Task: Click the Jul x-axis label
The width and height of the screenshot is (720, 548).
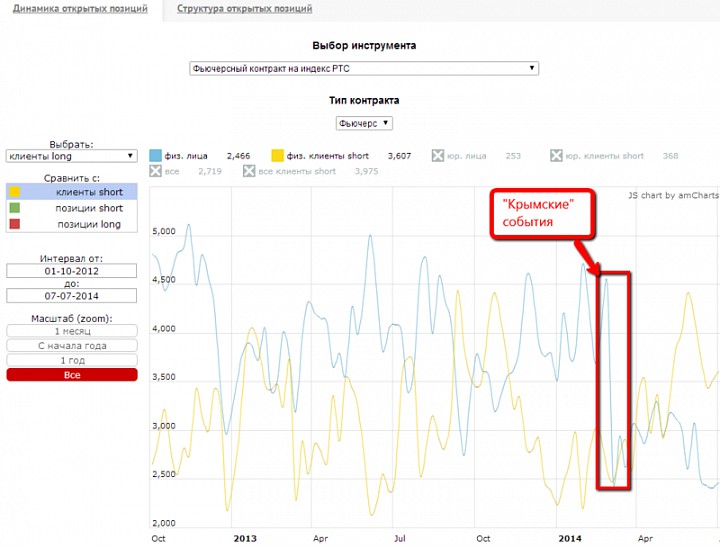Action: pos(400,538)
